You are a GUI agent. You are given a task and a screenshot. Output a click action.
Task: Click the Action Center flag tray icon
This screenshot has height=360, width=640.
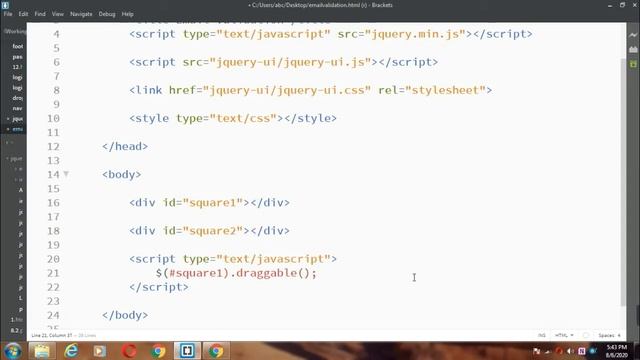pyautogui.click(x=536, y=351)
